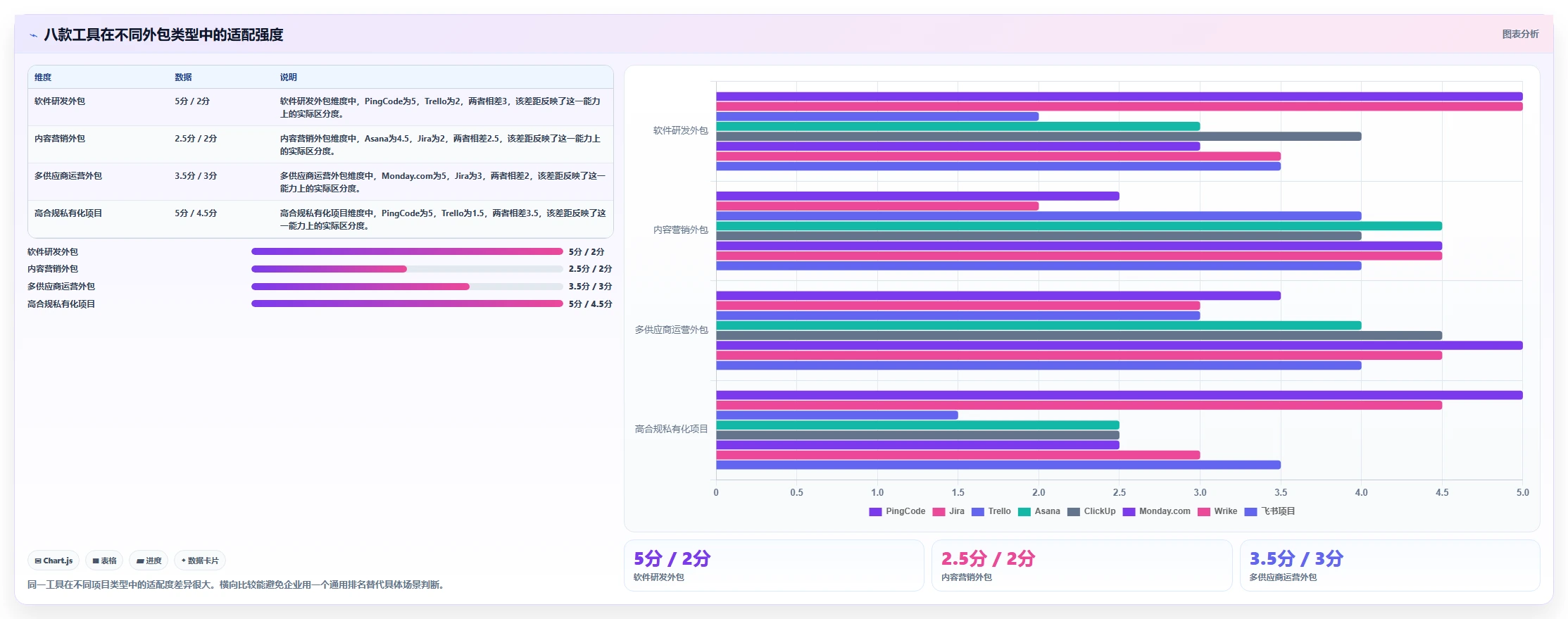Click the 5.0 tick on the x-axis
Viewport: 1568px width, 619px height.
tap(1522, 493)
